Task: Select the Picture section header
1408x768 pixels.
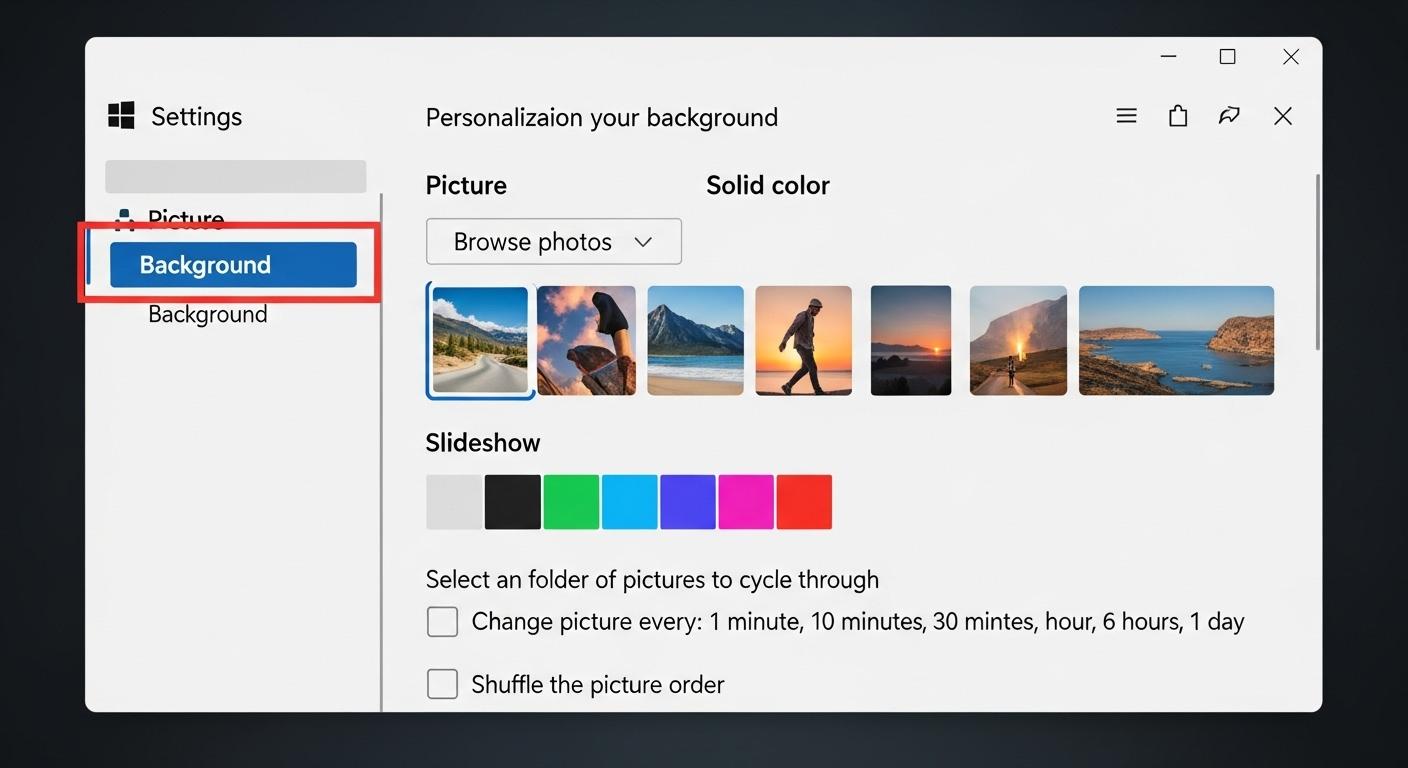Action: tap(466, 185)
